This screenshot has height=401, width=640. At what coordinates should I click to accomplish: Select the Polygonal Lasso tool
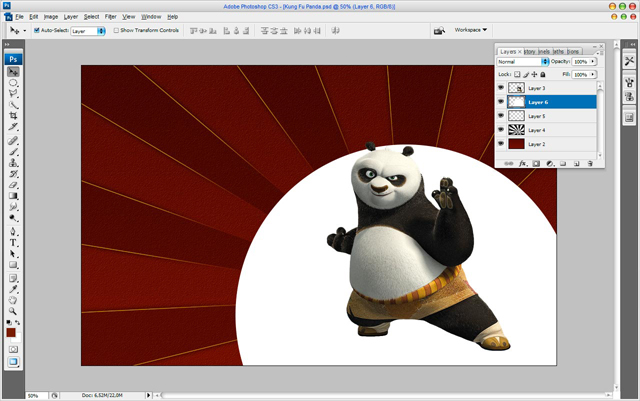click(x=13, y=94)
